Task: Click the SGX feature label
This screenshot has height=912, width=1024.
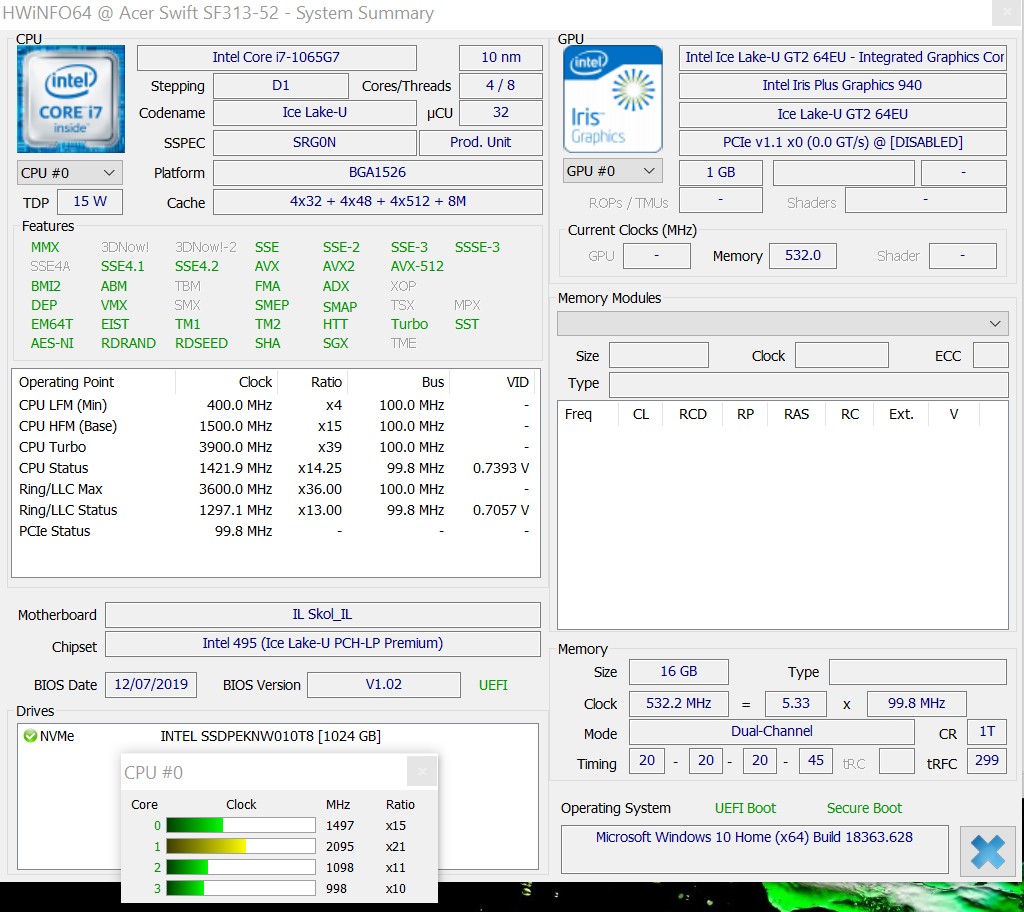Action: pyautogui.click(x=335, y=344)
